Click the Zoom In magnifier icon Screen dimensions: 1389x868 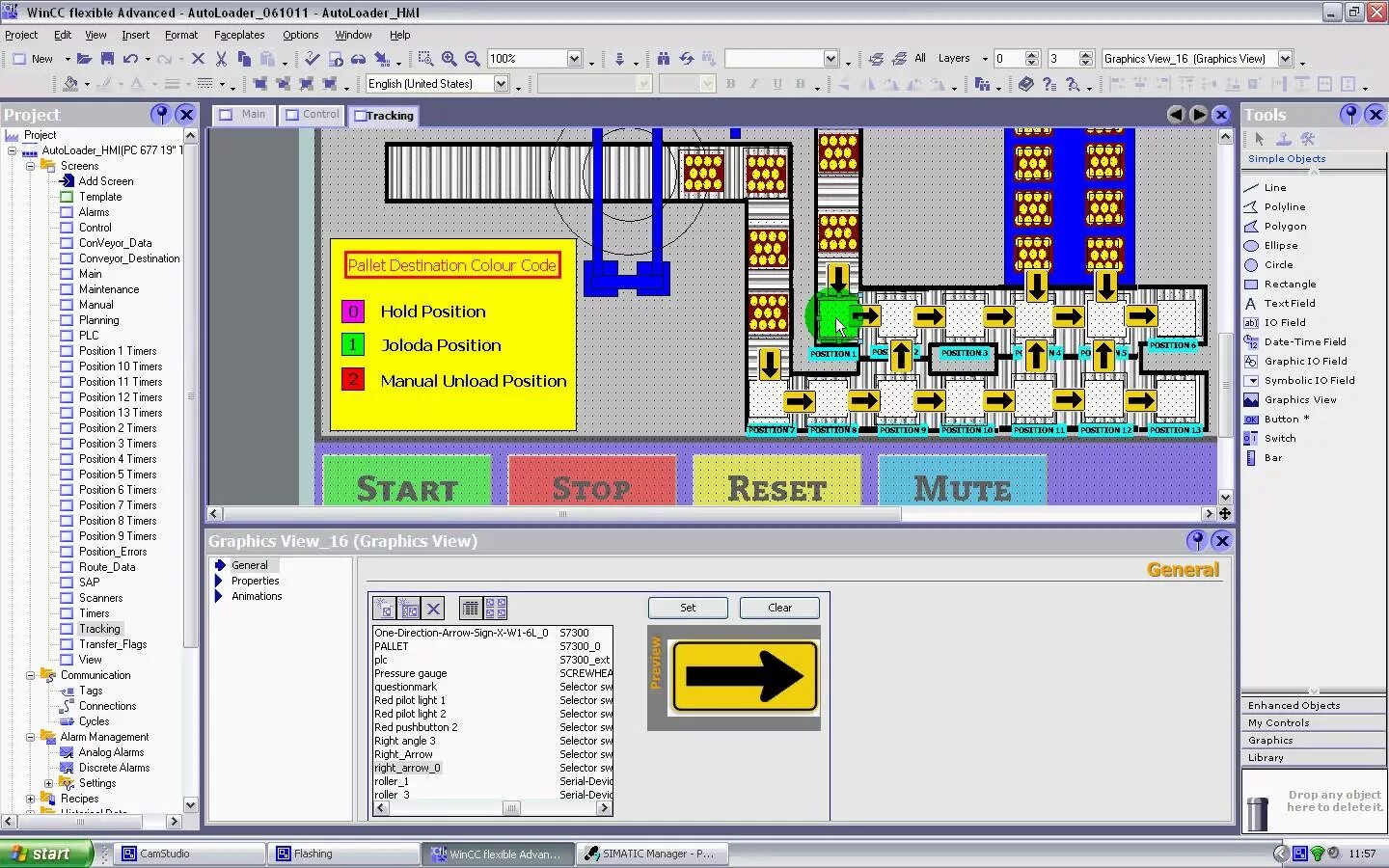point(449,59)
